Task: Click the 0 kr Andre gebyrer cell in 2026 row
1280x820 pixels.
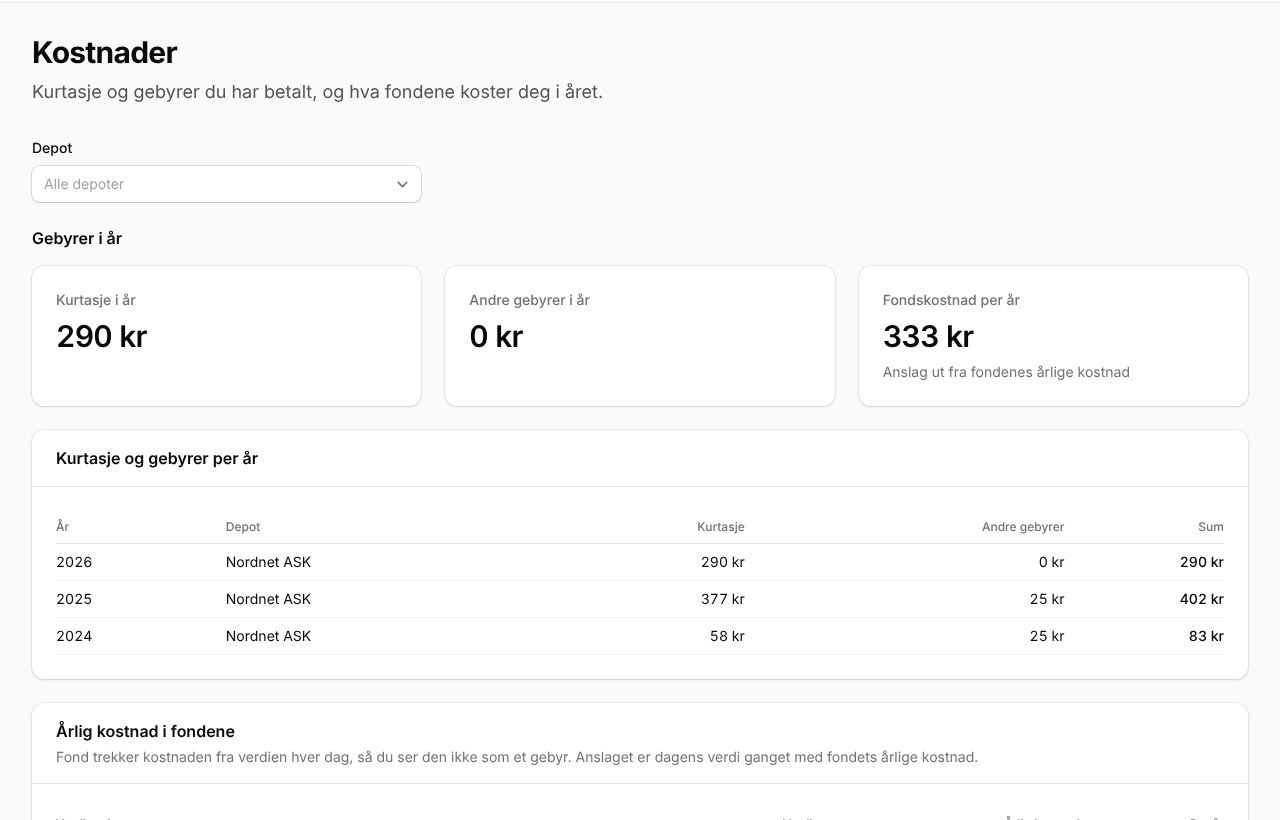Action: pyautogui.click(x=1051, y=562)
